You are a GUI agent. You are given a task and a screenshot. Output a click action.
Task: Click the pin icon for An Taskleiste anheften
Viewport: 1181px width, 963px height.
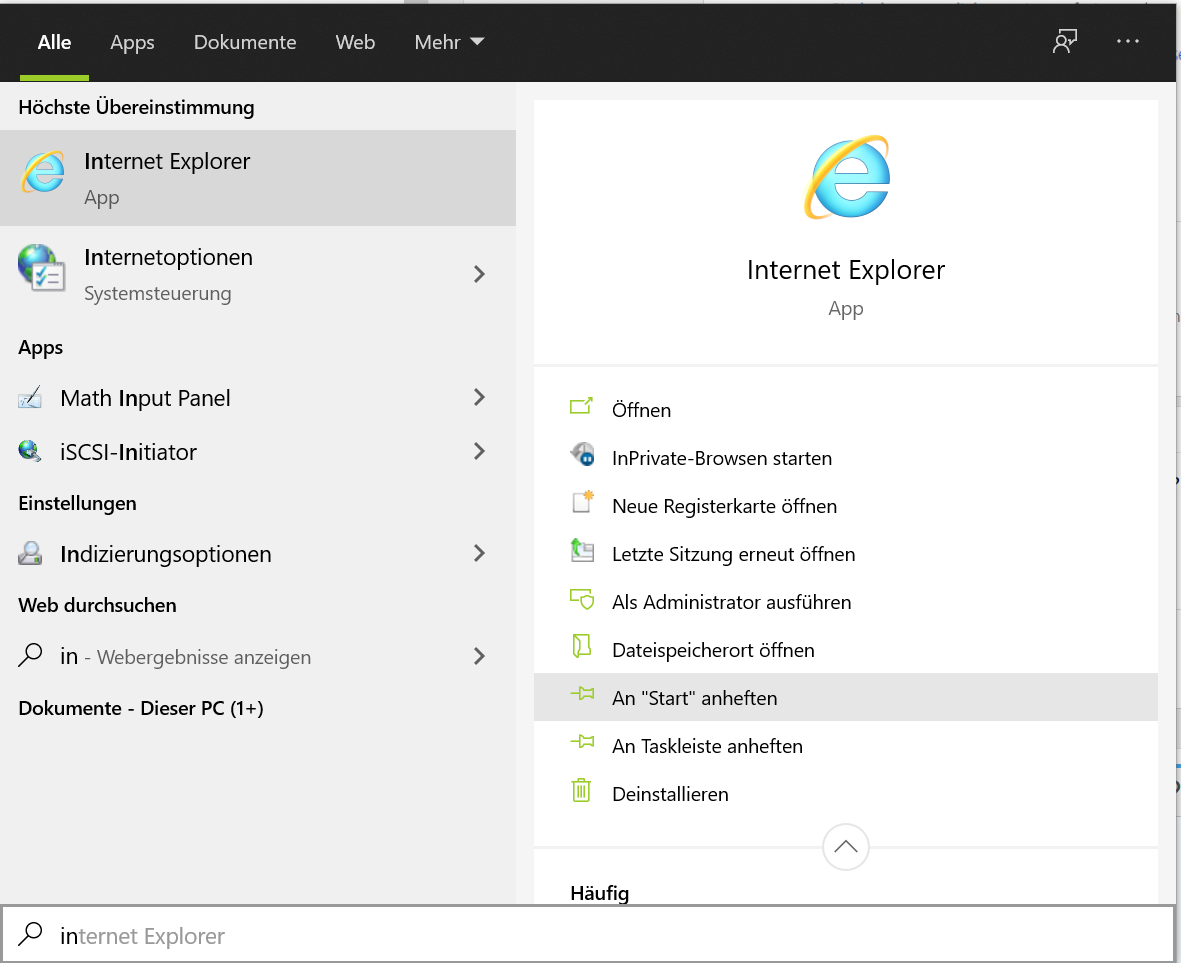582,742
